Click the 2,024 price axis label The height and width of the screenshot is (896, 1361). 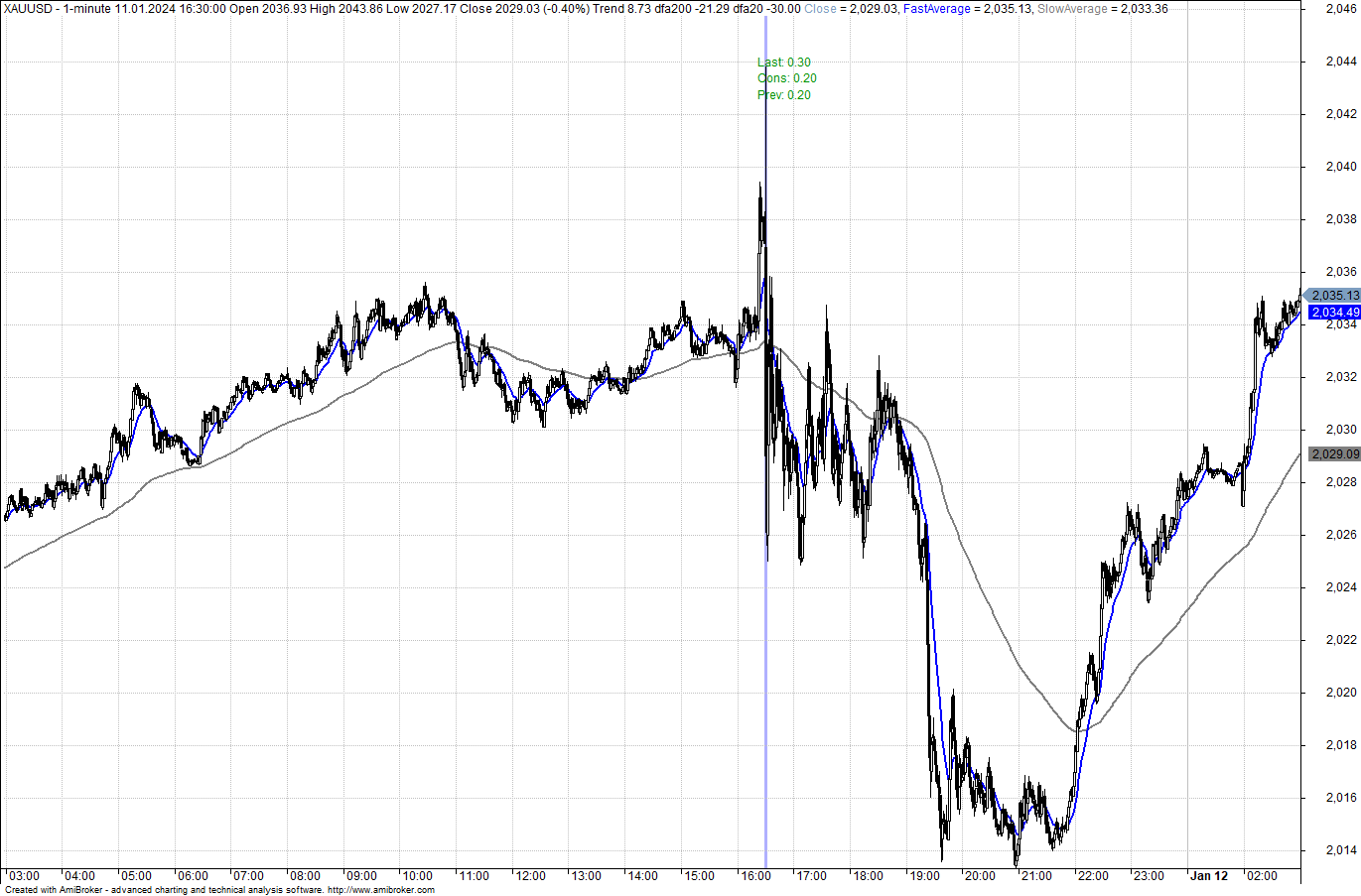tap(1341, 587)
